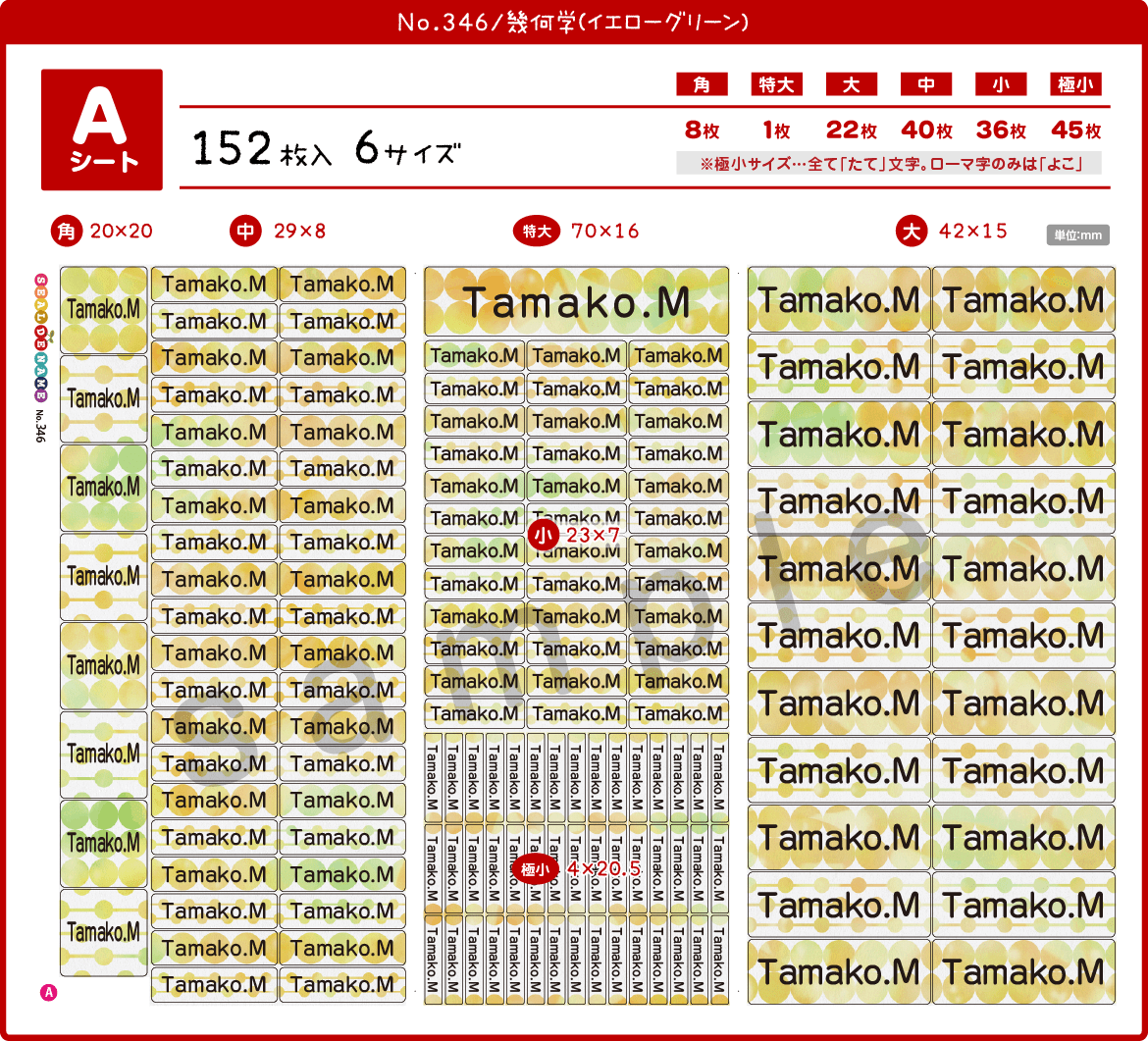Click the round 中 badge beside 29×8
This screenshot has width=1148, height=1041.
245,232
